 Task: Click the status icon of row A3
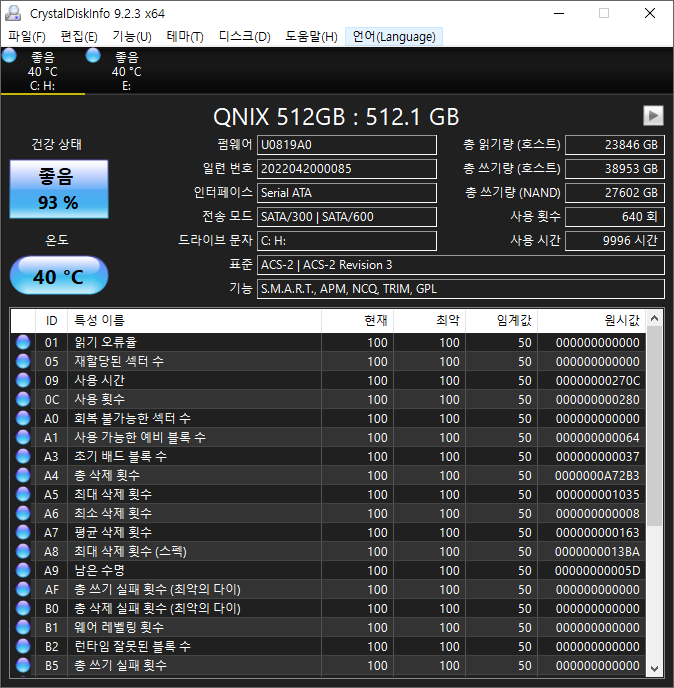(23, 456)
